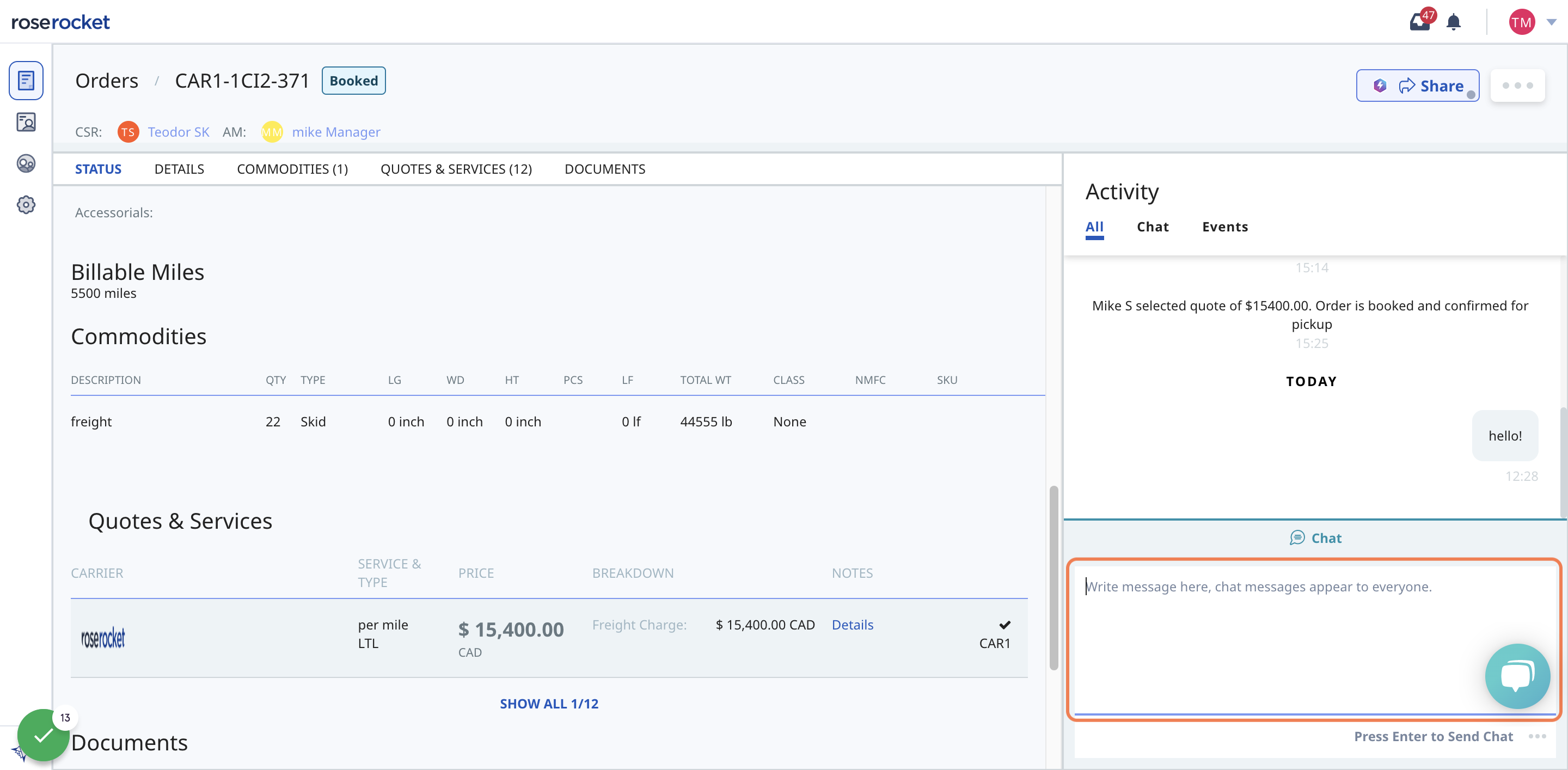
Task: Click SHOW ALL 1/12 quotes link
Action: (x=549, y=704)
